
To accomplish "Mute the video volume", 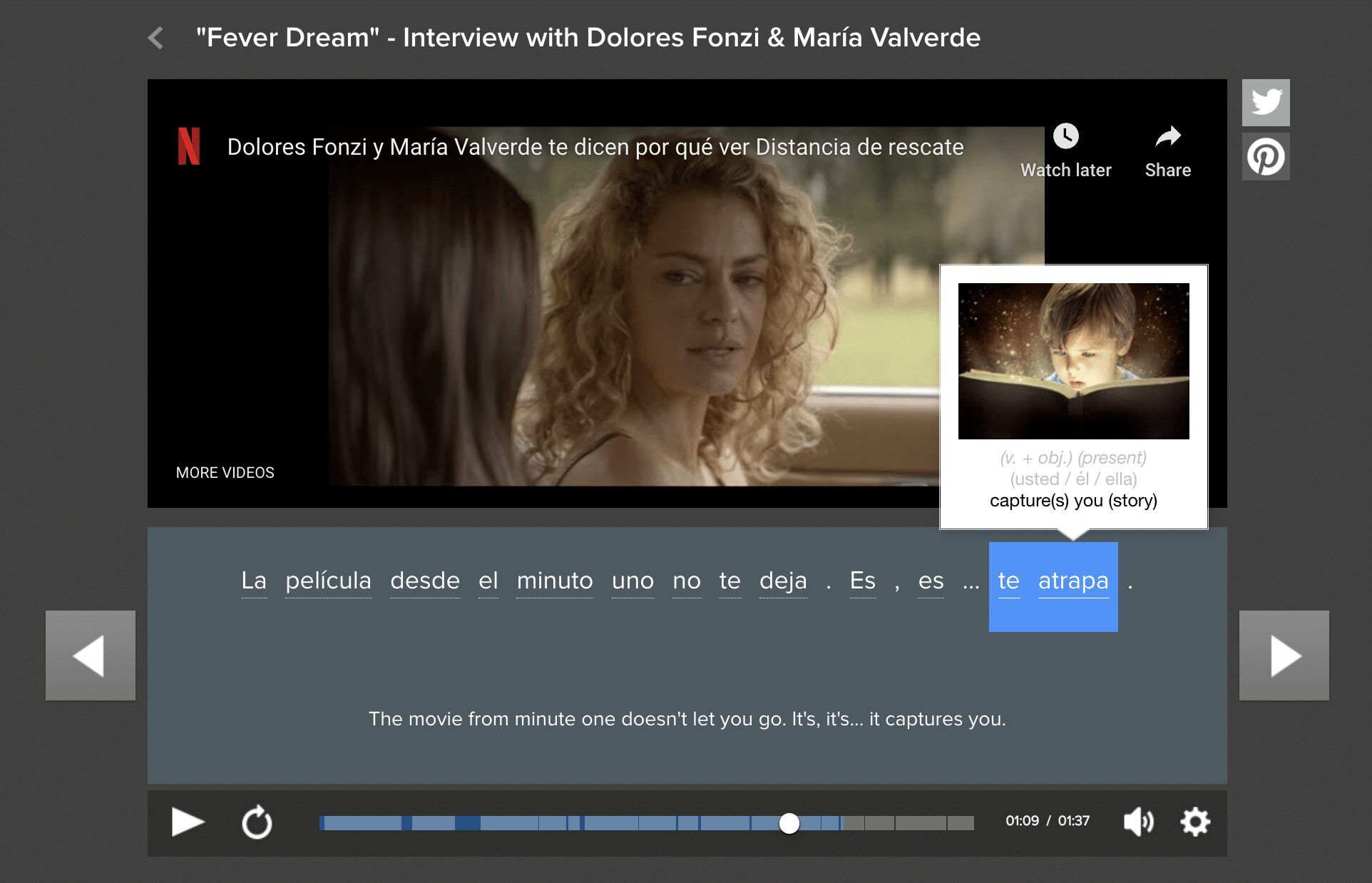I will (x=1139, y=822).
